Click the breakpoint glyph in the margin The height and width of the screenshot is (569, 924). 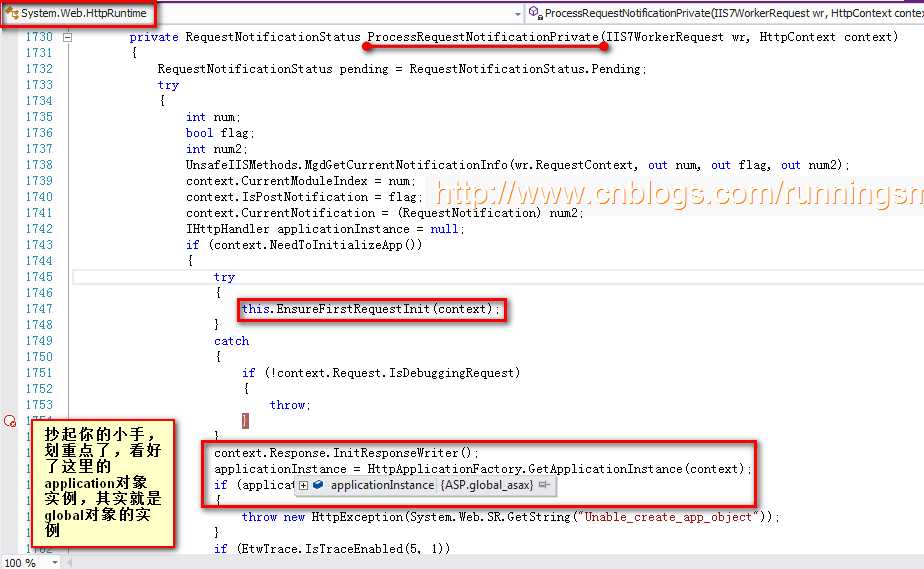click(10, 421)
